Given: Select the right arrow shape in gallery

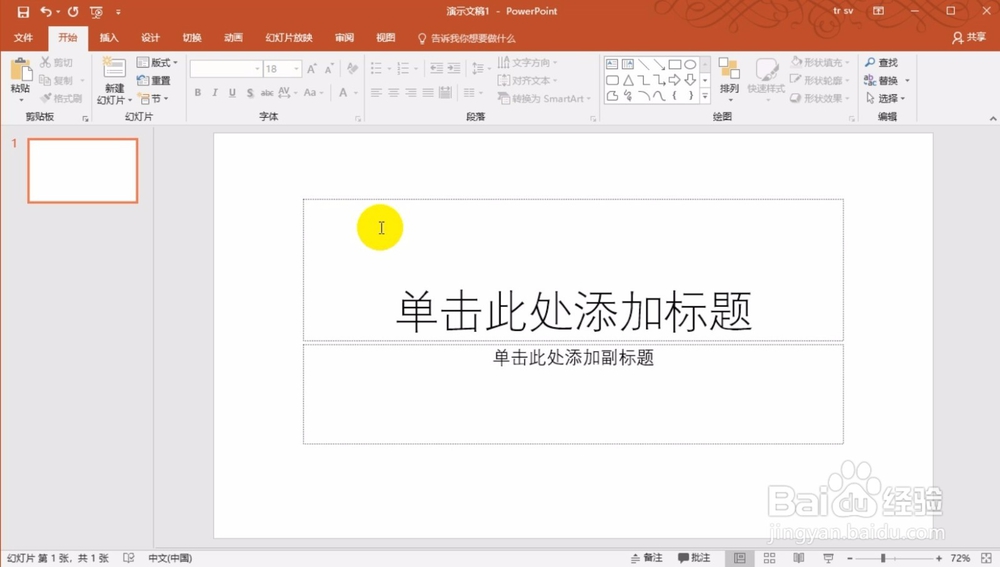Looking at the screenshot, I should point(675,80).
